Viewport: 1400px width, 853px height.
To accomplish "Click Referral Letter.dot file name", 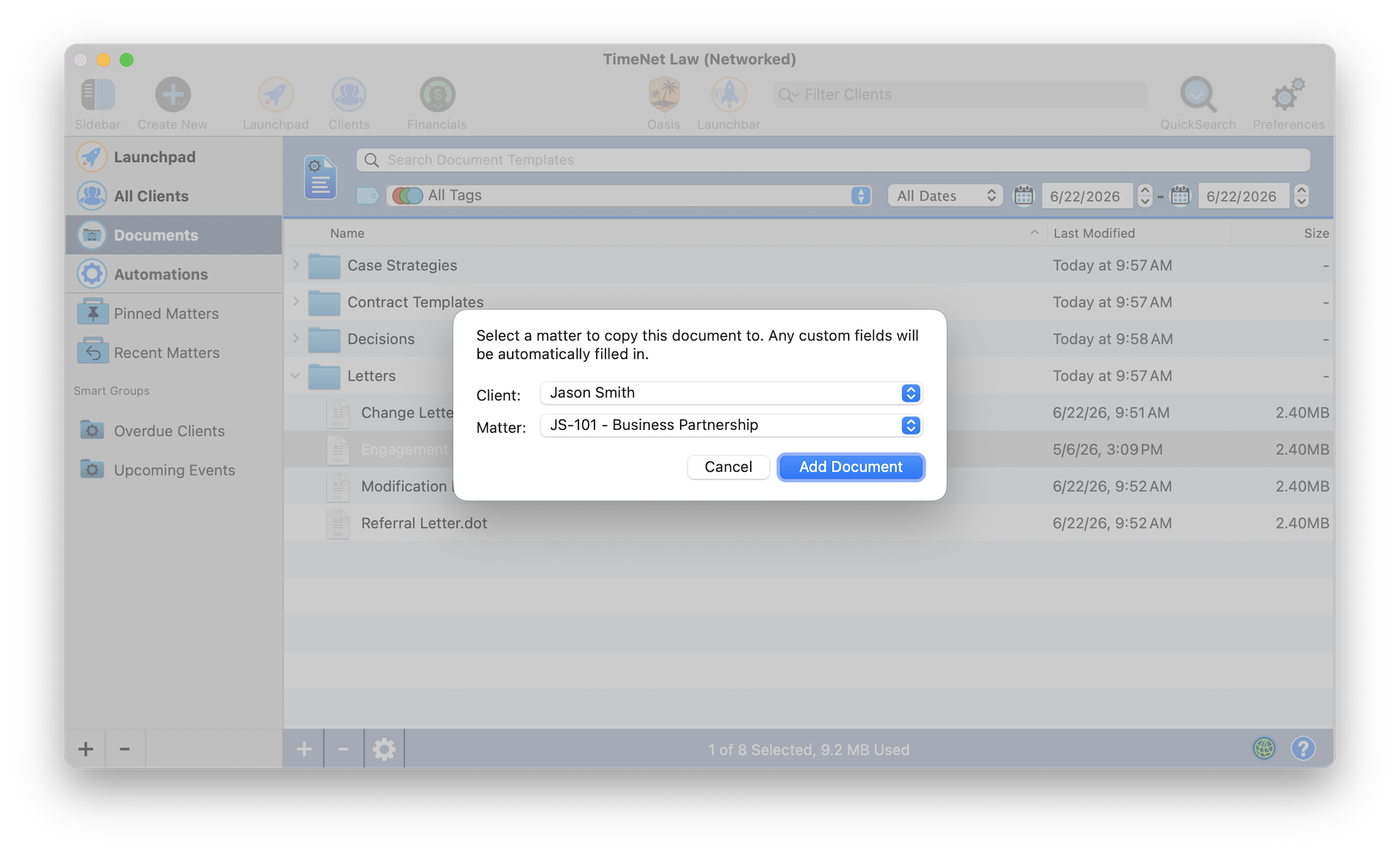I will point(424,523).
